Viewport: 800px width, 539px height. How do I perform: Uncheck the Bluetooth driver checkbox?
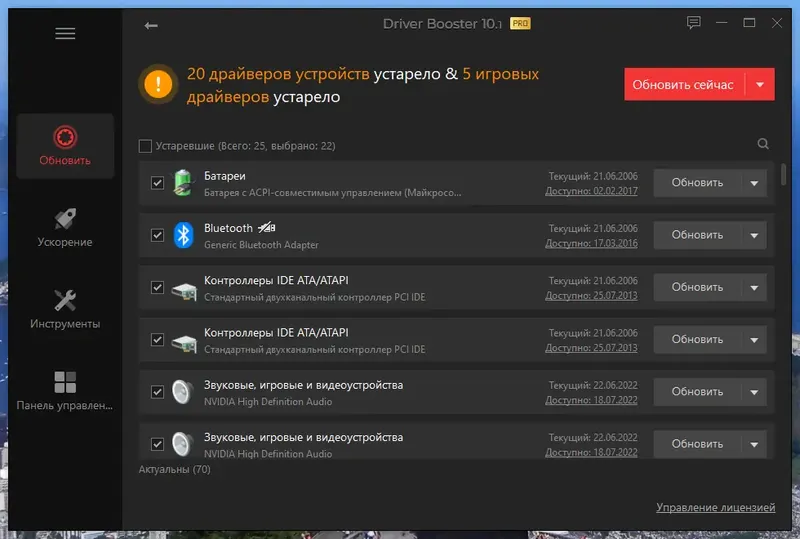(x=157, y=235)
